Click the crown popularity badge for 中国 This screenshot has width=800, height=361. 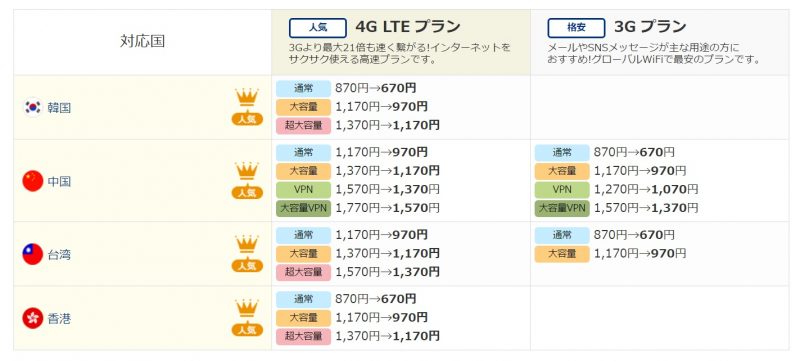pyautogui.click(x=247, y=180)
